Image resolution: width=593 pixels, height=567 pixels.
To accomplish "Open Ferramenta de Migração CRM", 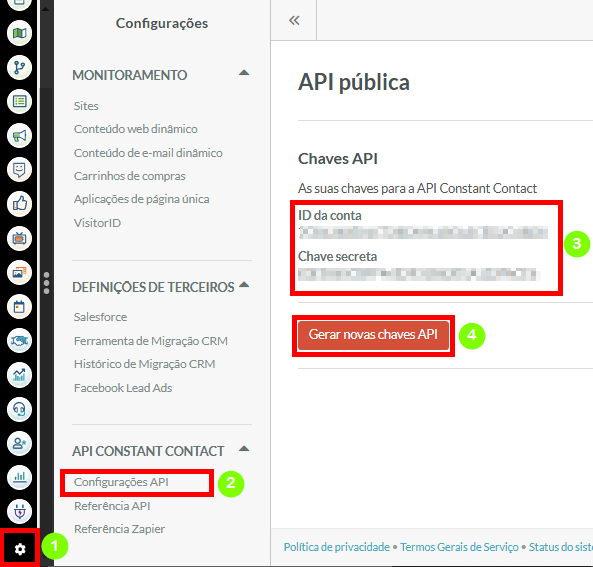I will pyautogui.click(x=151, y=341).
